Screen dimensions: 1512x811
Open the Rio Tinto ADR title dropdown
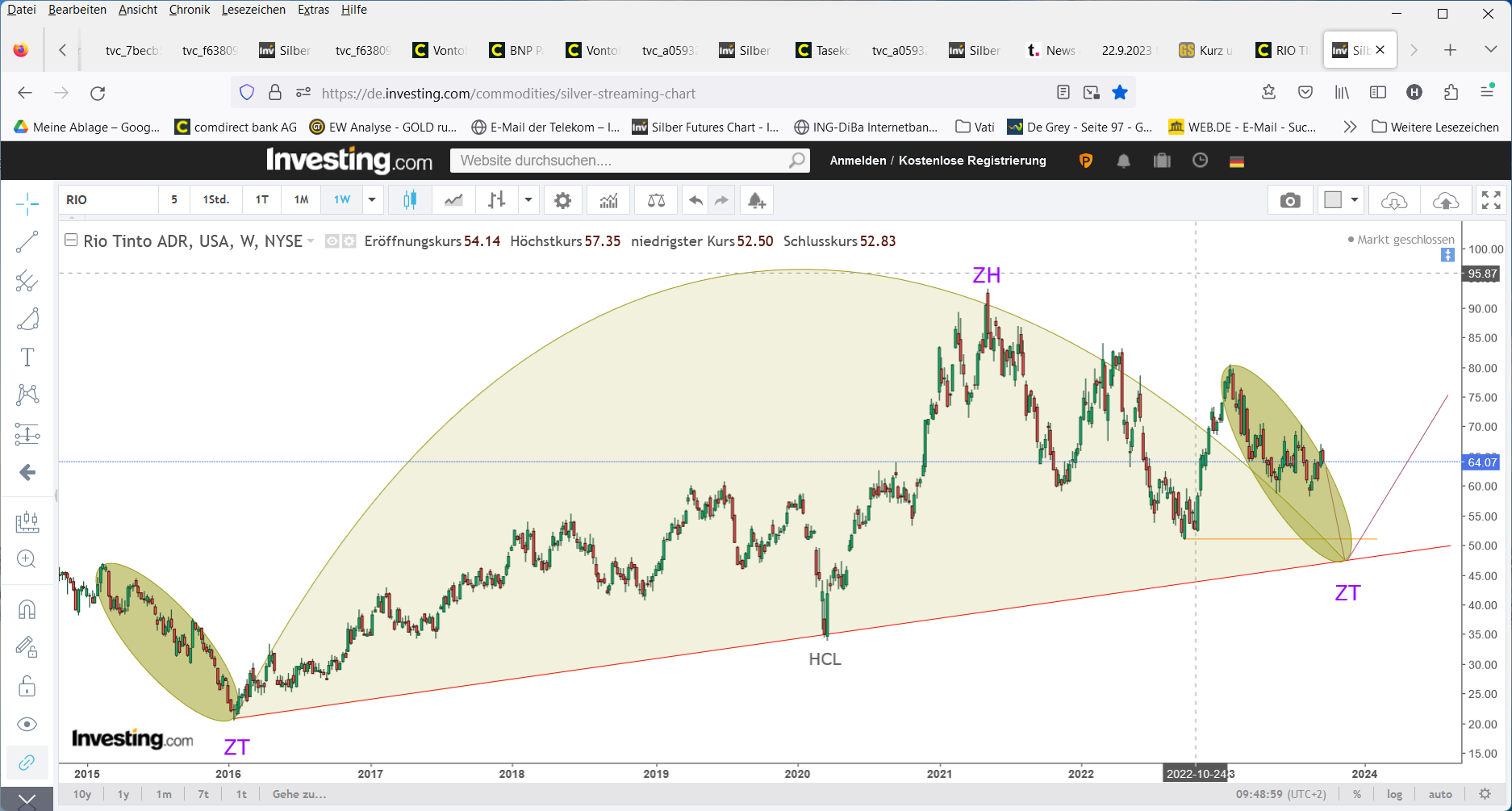click(311, 241)
